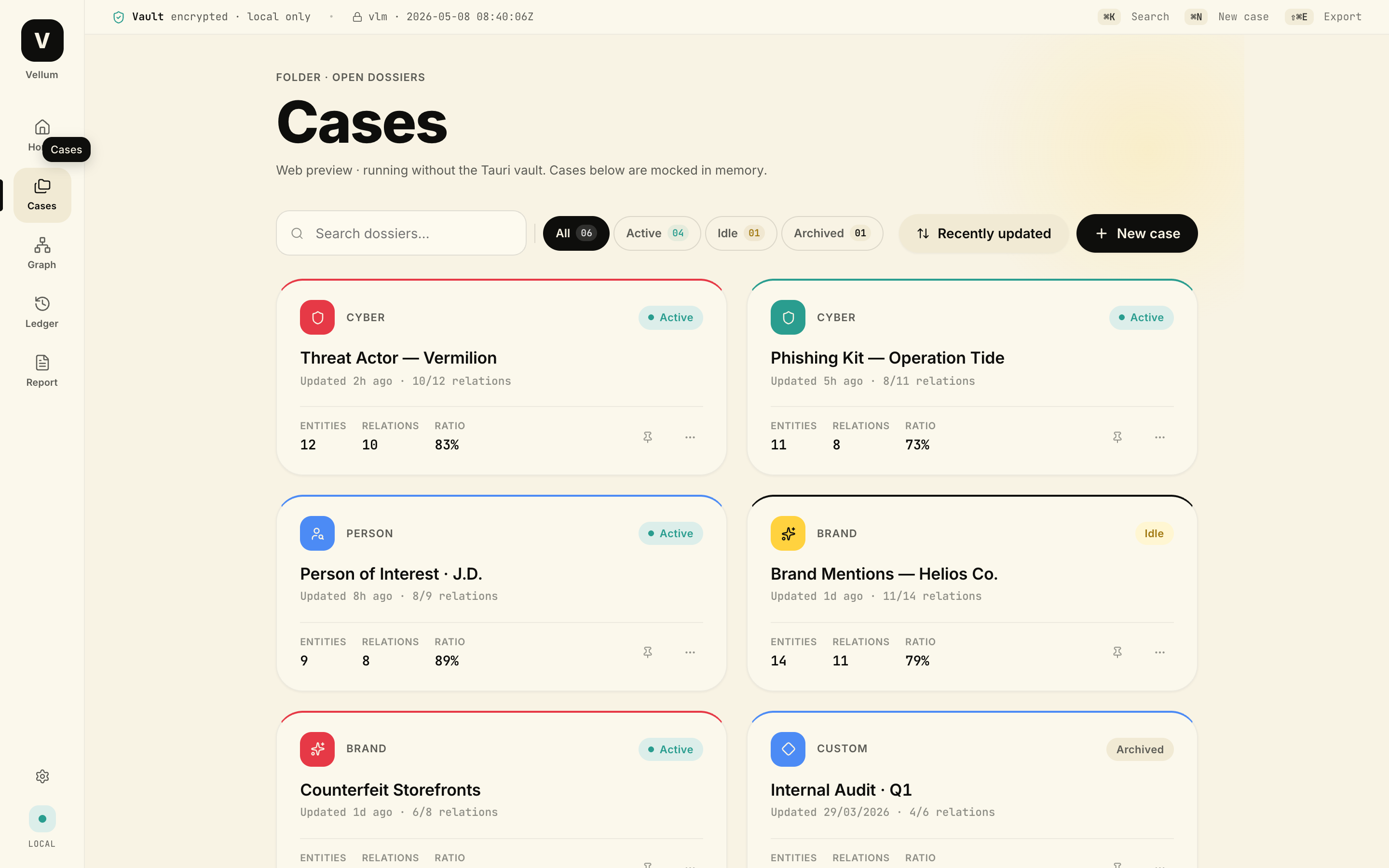Image resolution: width=1389 pixels, height=868 pixels.
Task: Filter cases by Idle
Action: click(x=740, y=233)
